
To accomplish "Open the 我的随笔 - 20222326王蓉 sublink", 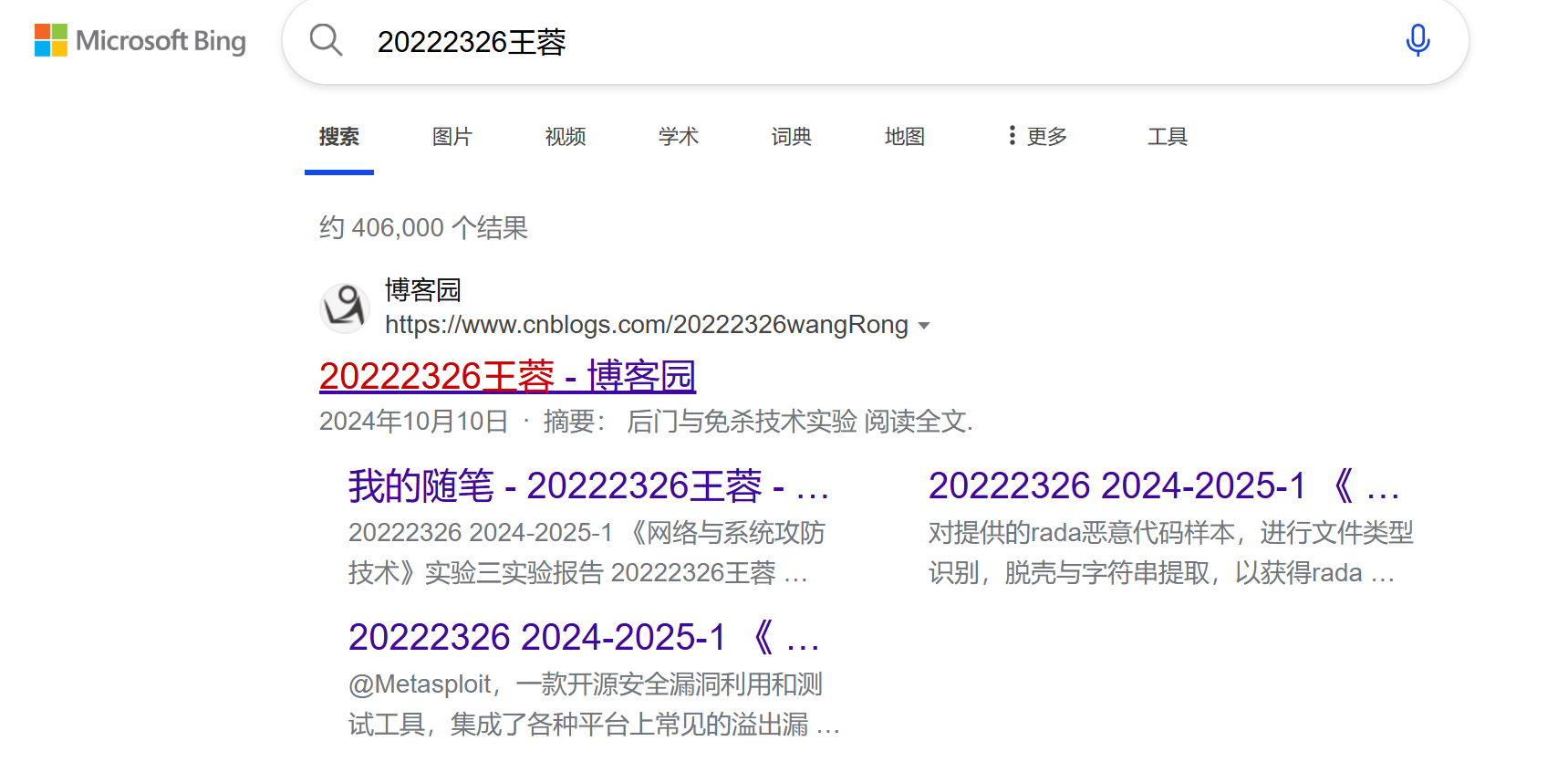I will [589, 485].
